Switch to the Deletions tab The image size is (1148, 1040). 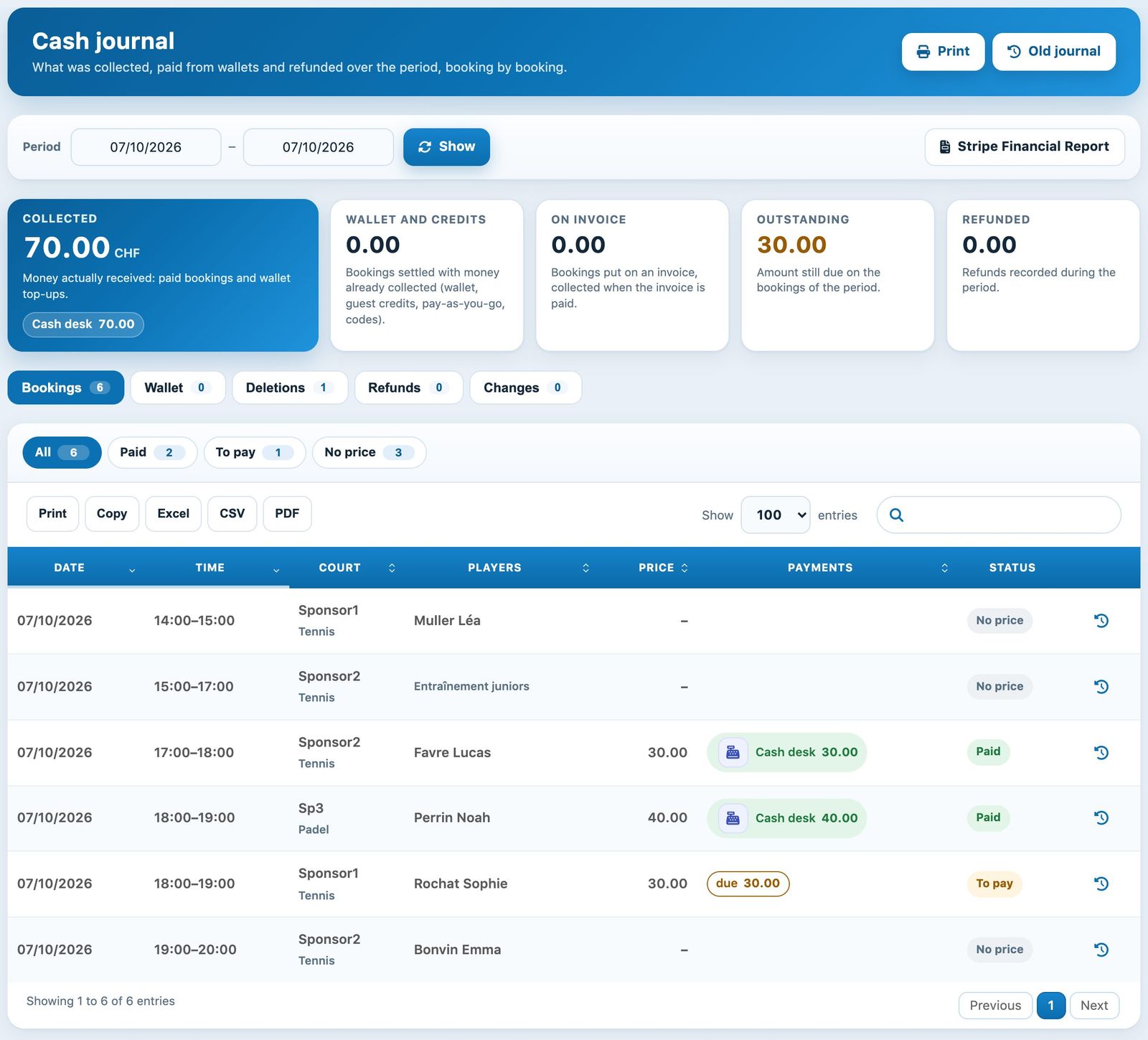pyautogui.click(x=290, y=388)
